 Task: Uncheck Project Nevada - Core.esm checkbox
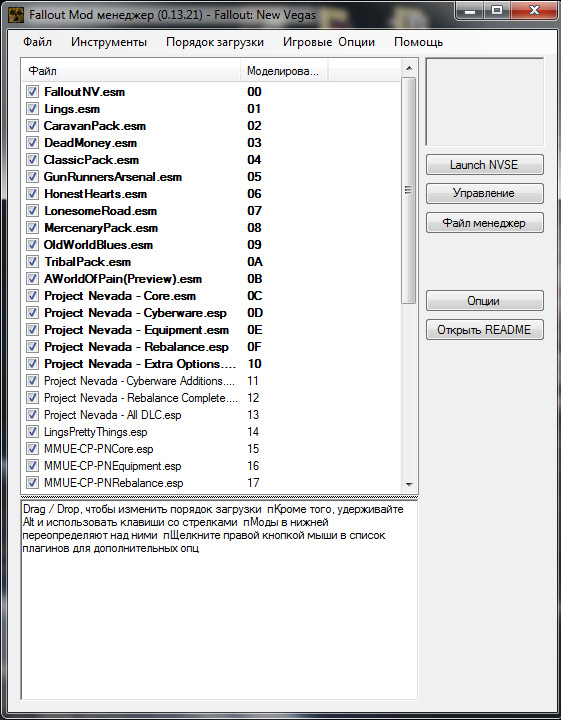point(32,296)
